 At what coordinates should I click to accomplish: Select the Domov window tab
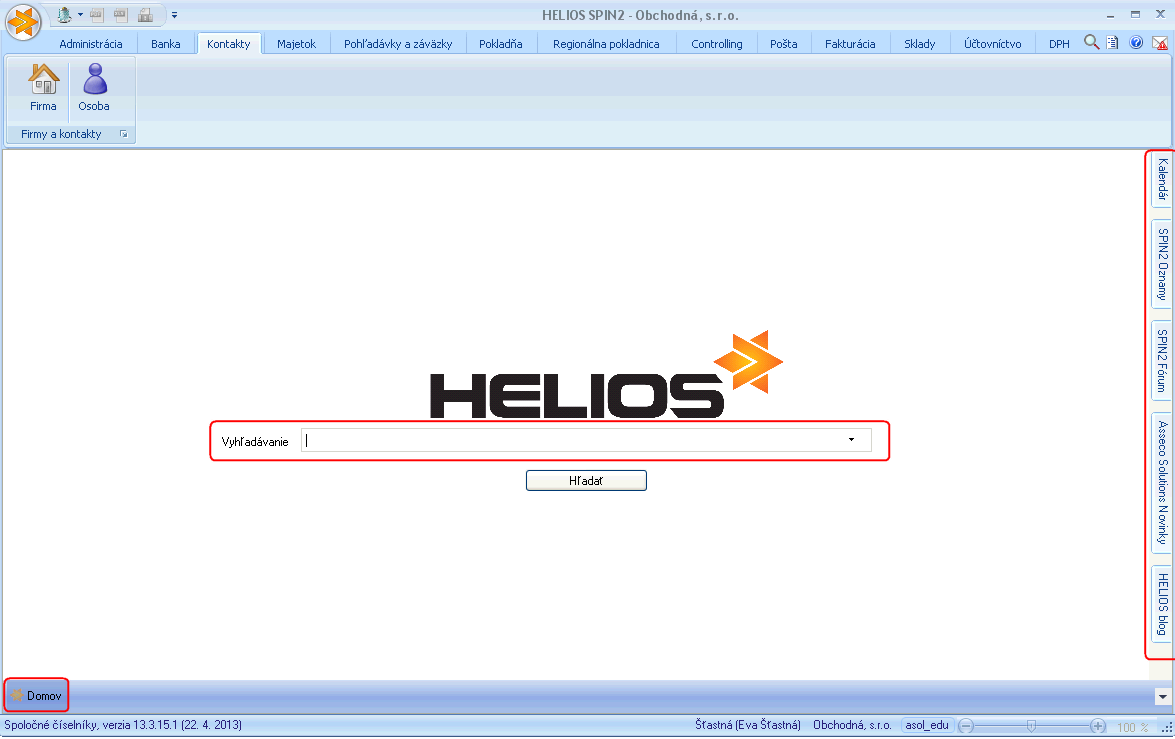click(37, 696)
